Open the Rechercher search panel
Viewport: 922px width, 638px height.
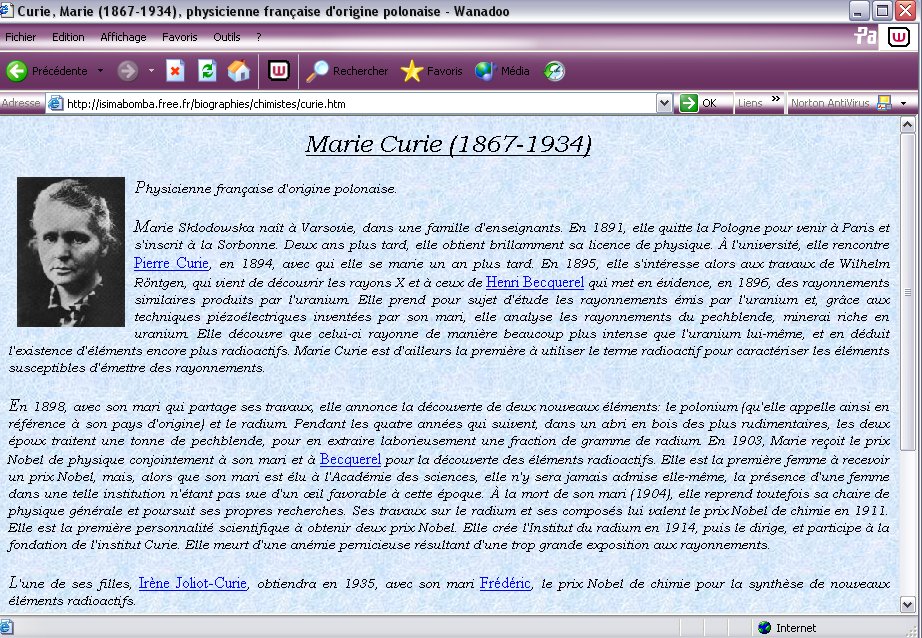347,71
